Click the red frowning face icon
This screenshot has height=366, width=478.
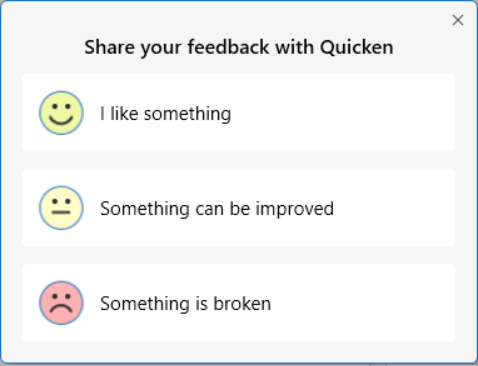(61, 303)
